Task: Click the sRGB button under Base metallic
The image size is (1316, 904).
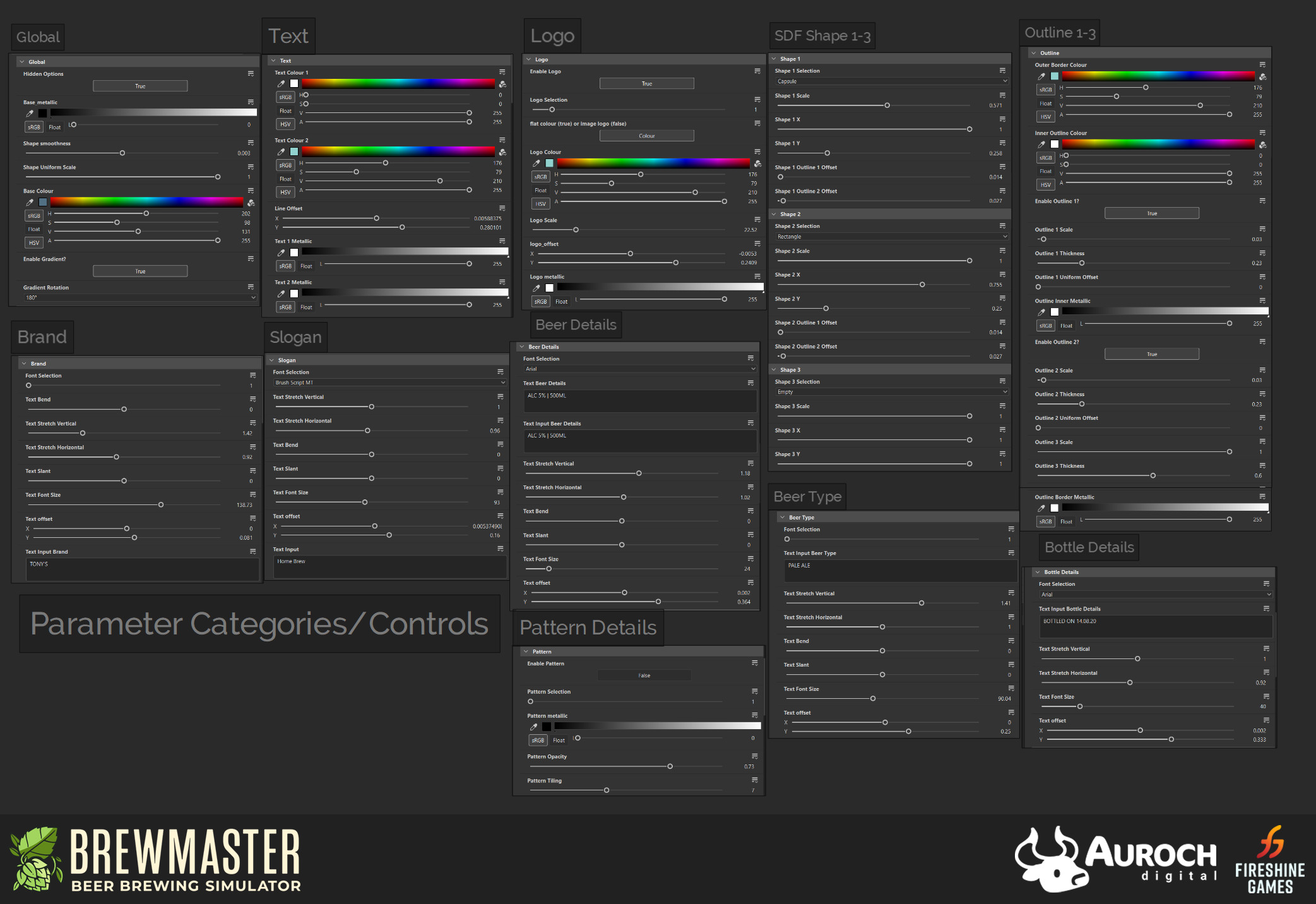Action: pos(34,127)
